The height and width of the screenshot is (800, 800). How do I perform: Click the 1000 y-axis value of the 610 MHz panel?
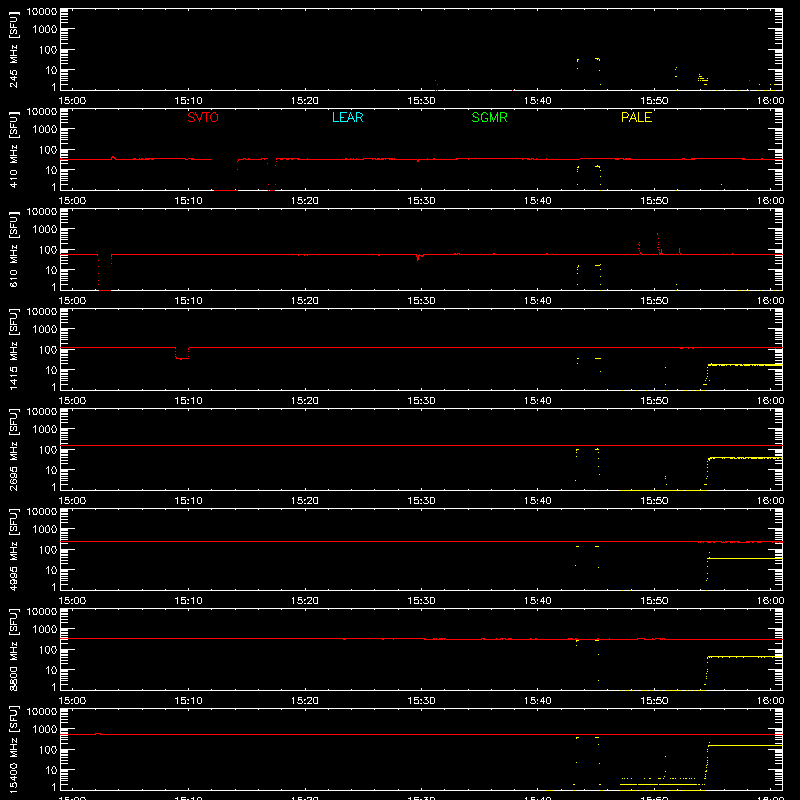(x=45, y=230)
